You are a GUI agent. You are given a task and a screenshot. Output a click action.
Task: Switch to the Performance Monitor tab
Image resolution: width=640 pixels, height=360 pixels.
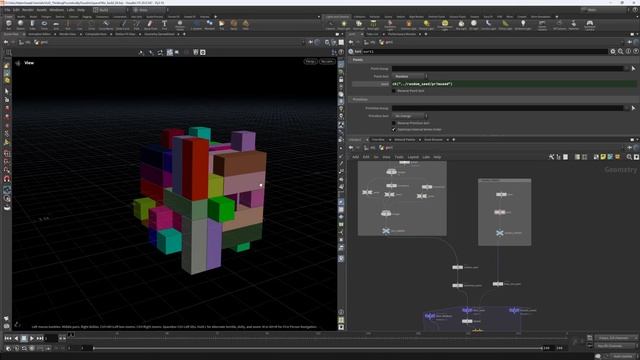tap(402, 34)
